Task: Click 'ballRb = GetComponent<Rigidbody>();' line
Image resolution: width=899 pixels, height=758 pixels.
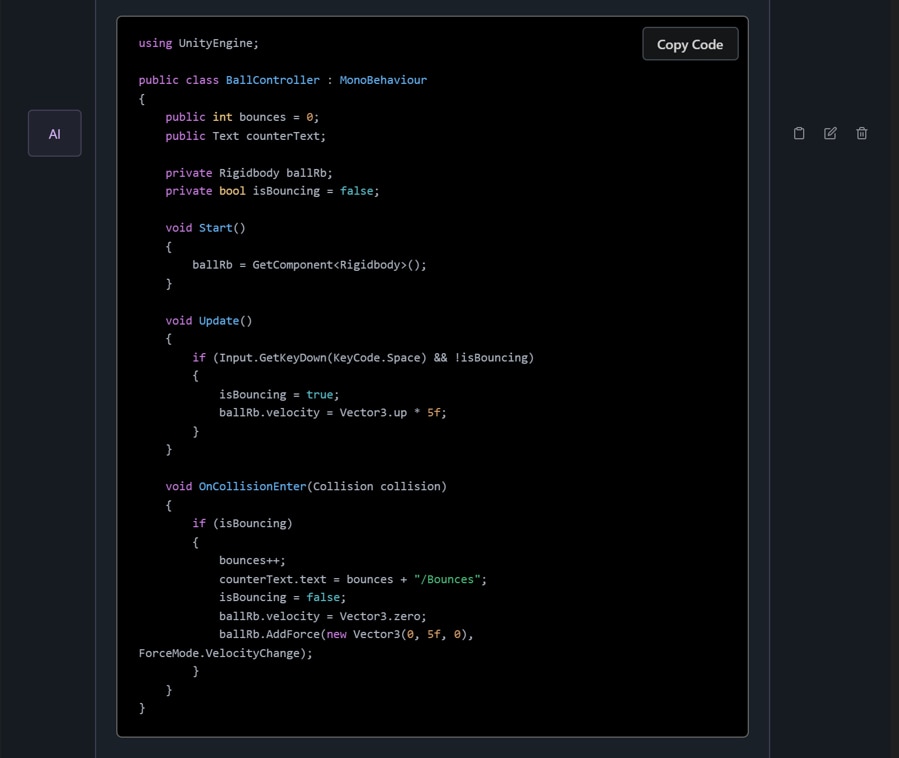Action: 309,265
